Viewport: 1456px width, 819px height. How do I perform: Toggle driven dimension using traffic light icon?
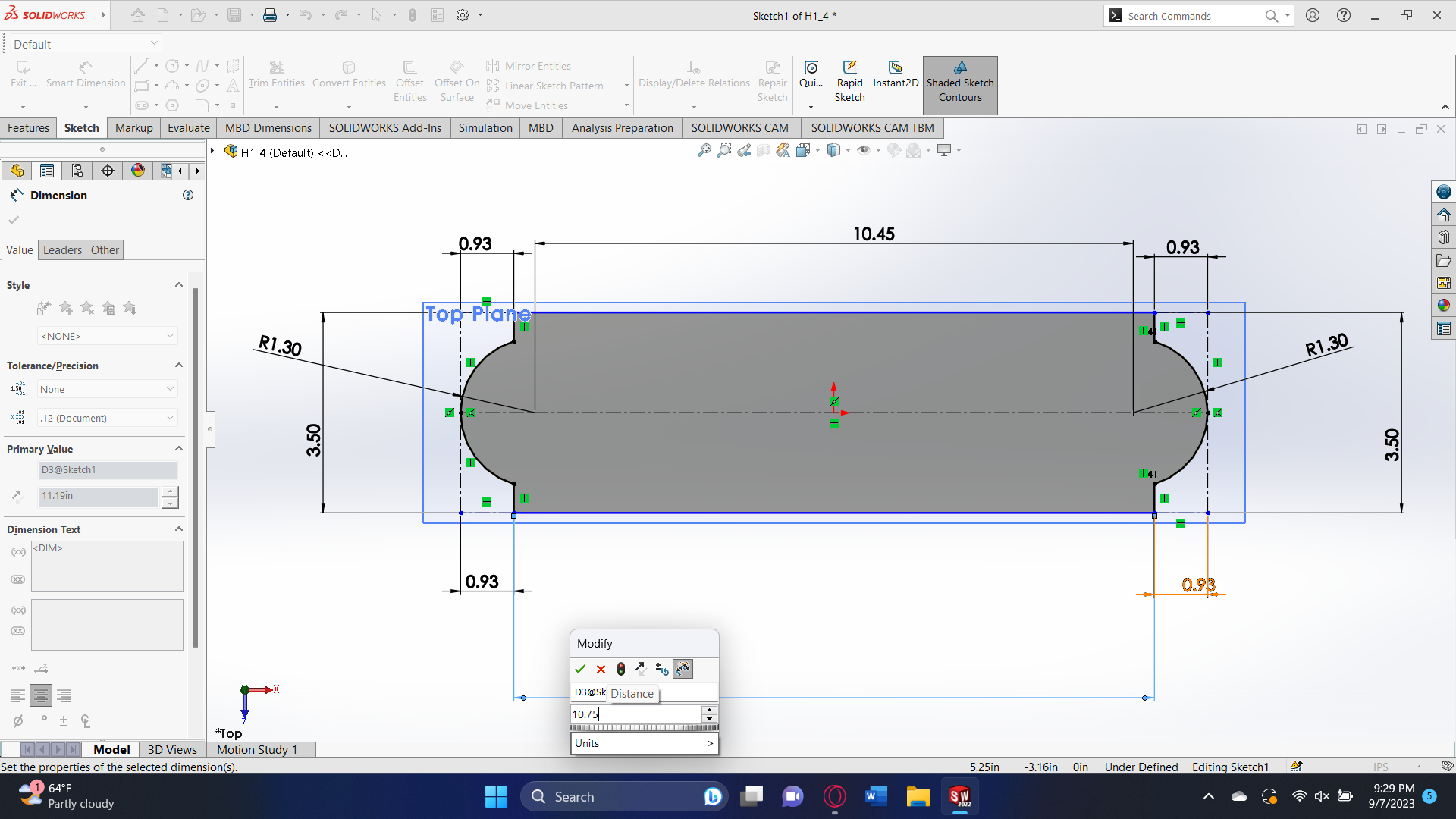(621, 669)
